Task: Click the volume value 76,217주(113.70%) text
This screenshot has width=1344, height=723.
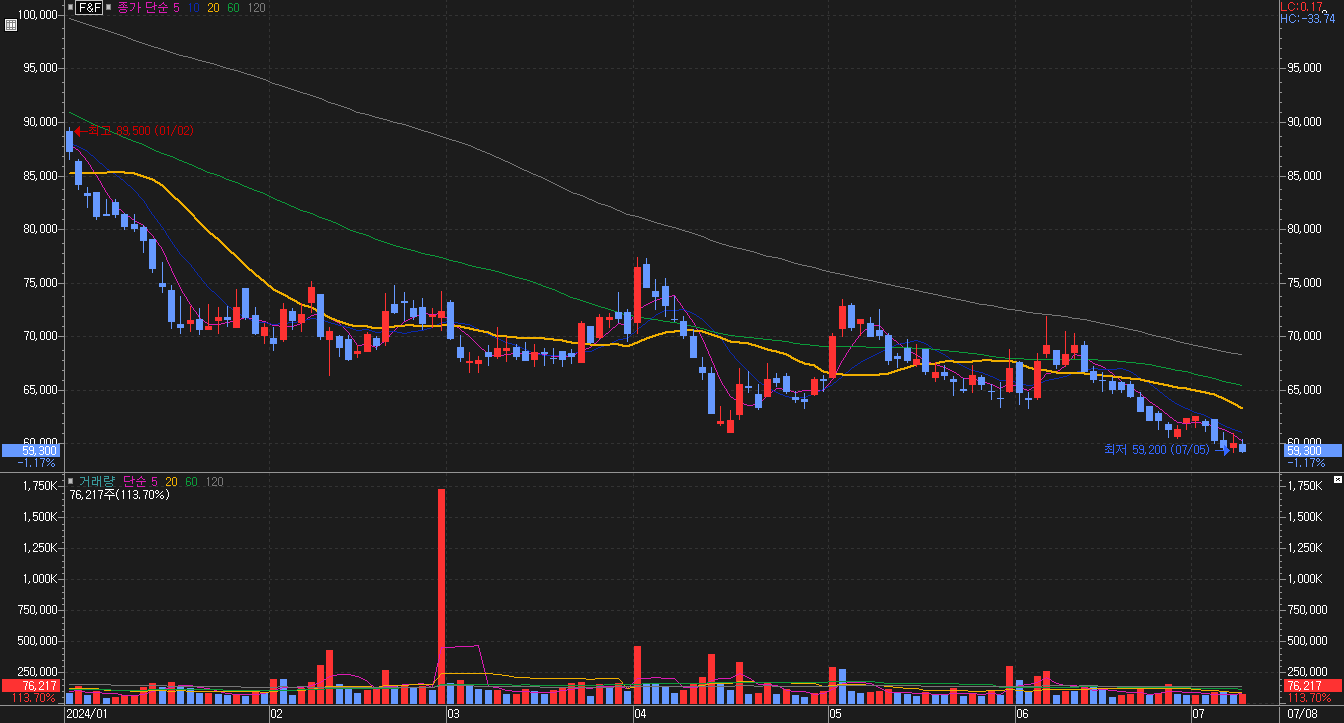Action: (x=120, y=494)
